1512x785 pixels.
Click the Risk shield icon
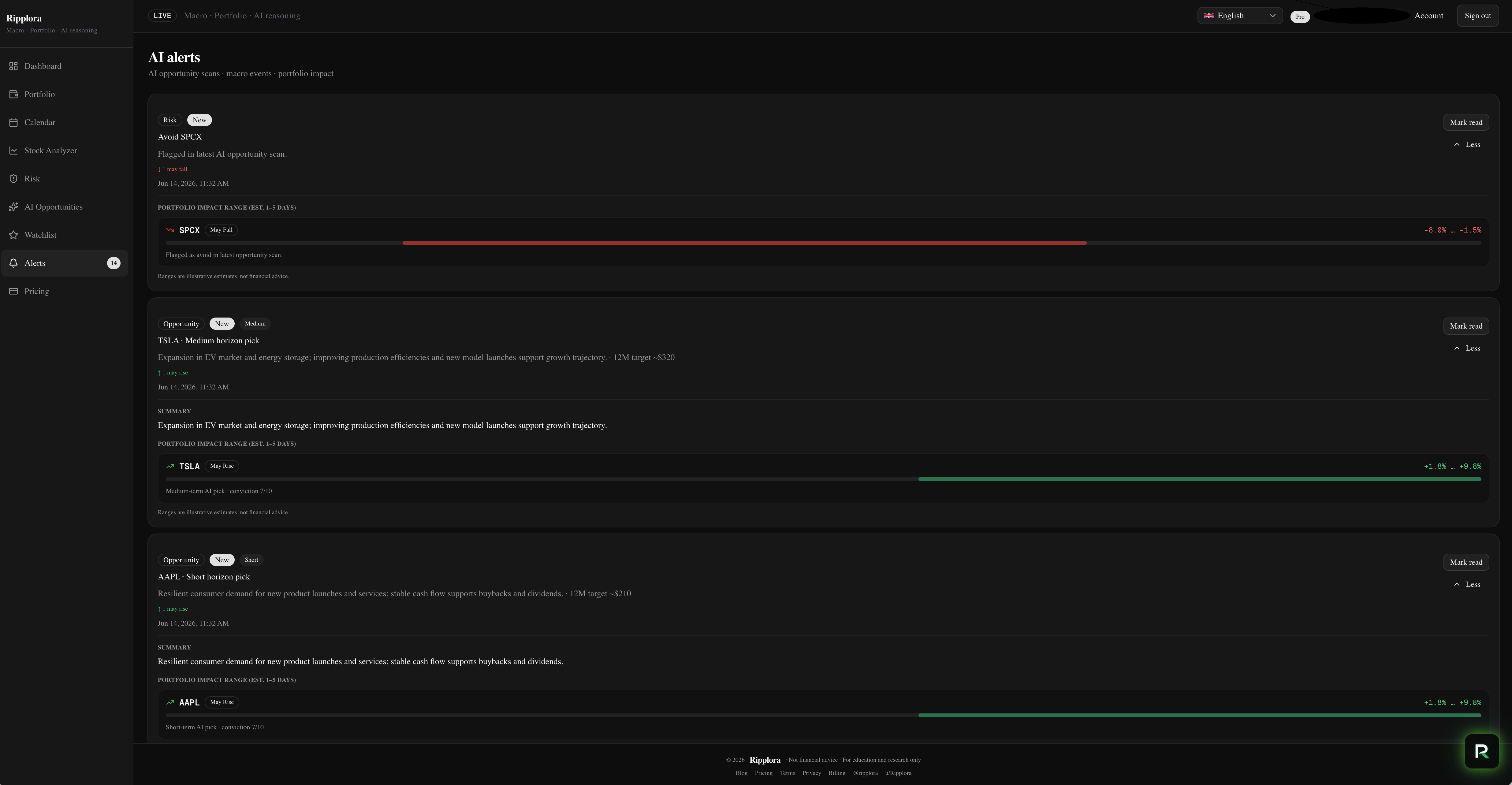pos(13,179)
